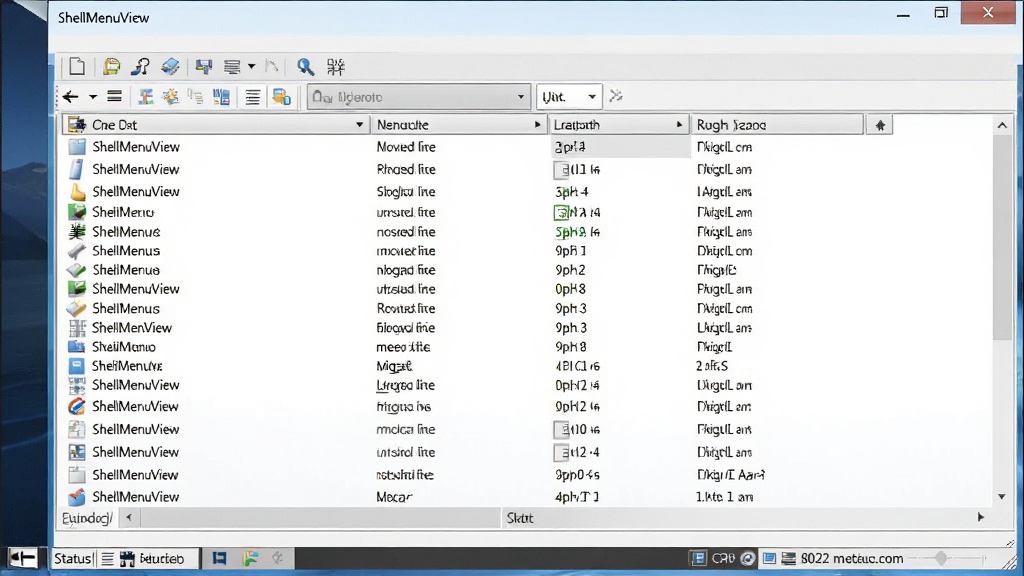
Task: Click the centered text lines toolbar icon
Action: pos(252,97)
